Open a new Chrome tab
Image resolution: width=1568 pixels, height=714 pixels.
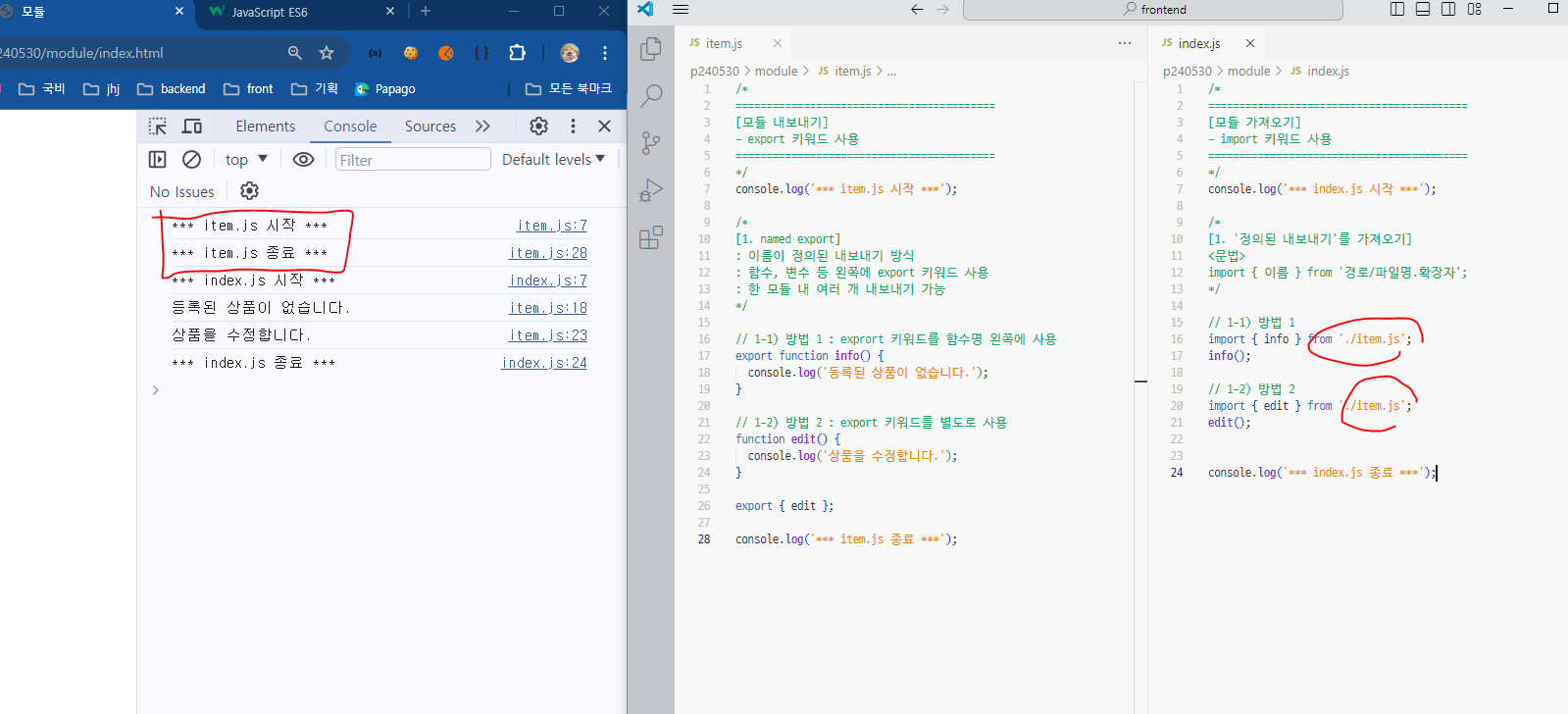point(426,12)
